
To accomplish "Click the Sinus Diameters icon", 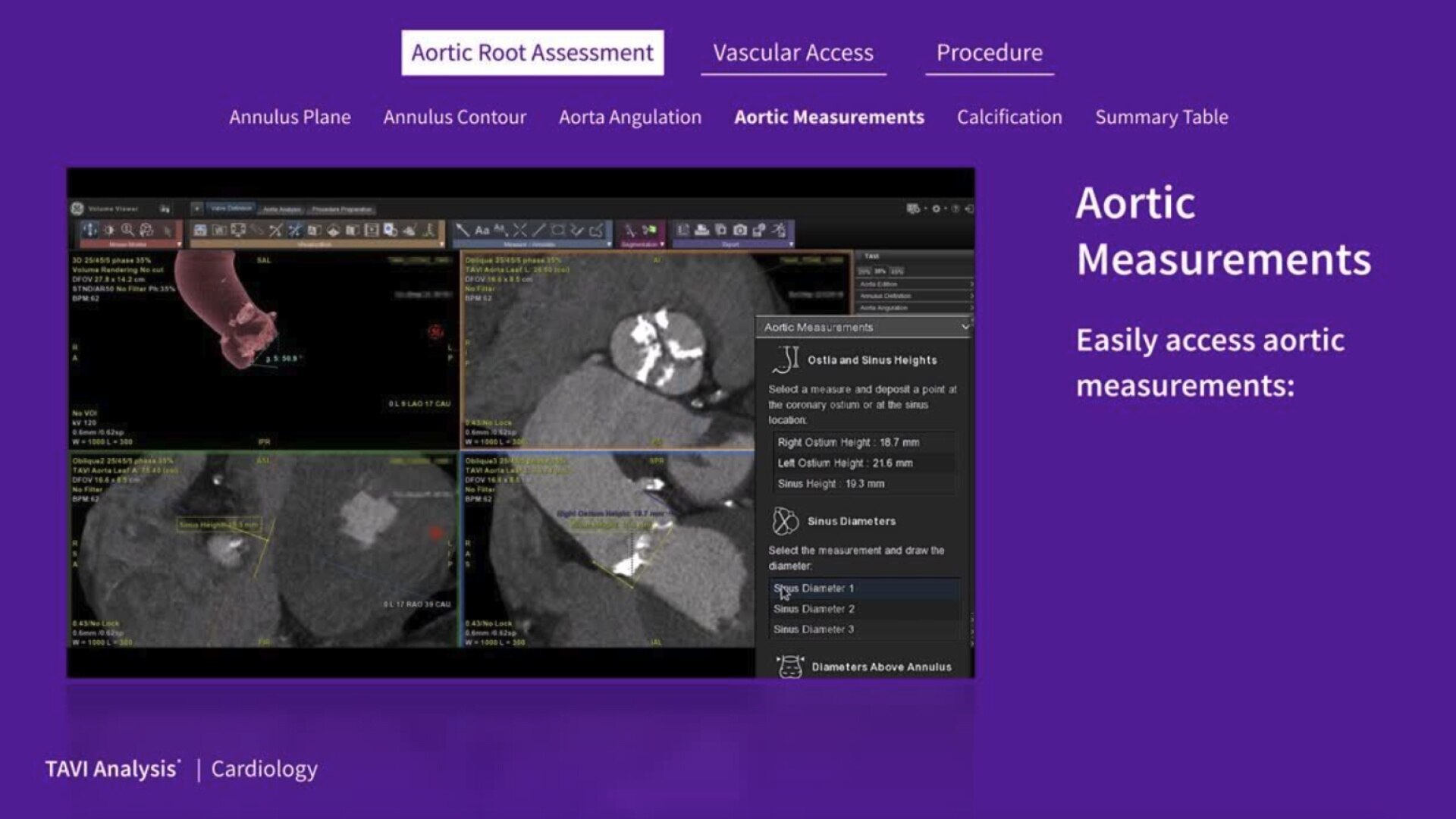I will pos(785,521).
